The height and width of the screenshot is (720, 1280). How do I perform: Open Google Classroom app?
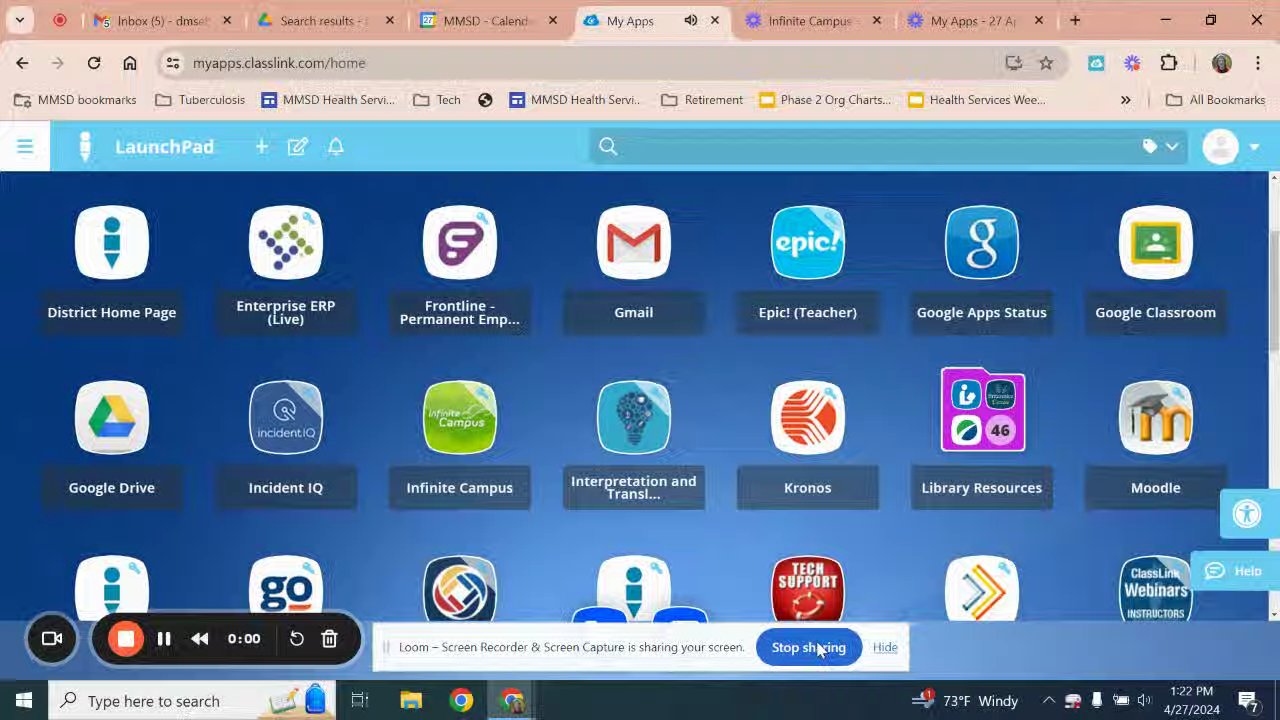(x=1156, y=243)
